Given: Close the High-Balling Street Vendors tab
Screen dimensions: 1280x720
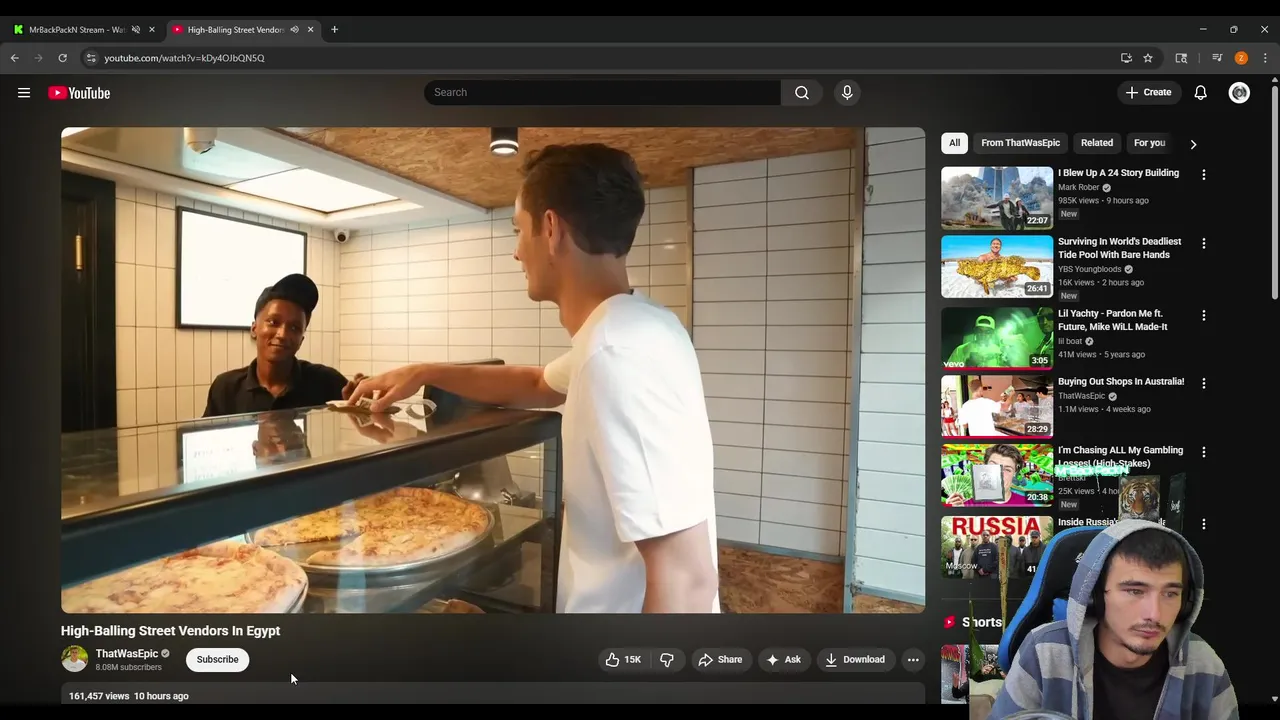Looking at the screenshot, I should pos(310,30).
